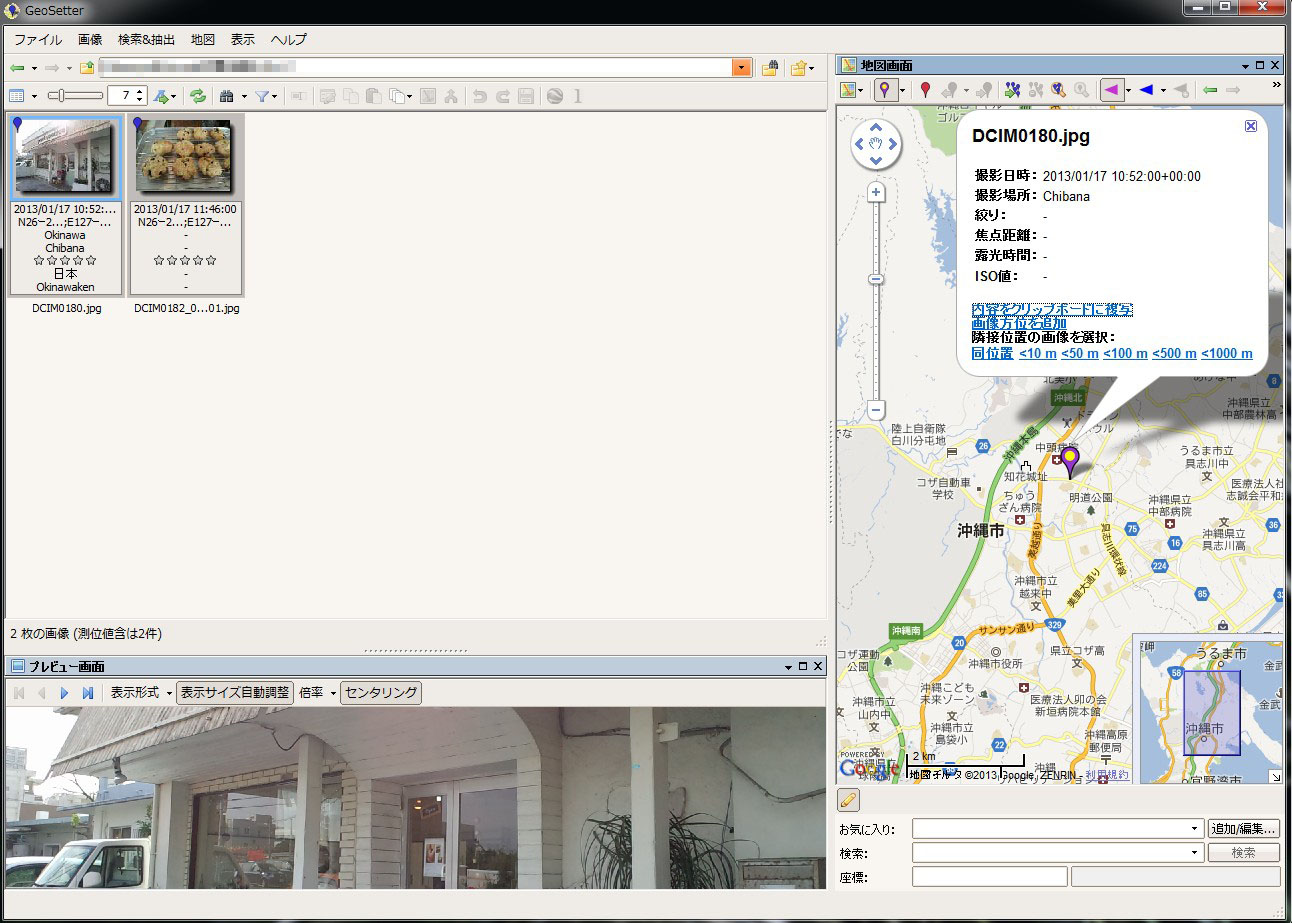Click the 座標 coordinates input field
1292x923 pixels.
pyautogui.click(x=989, y=877)
